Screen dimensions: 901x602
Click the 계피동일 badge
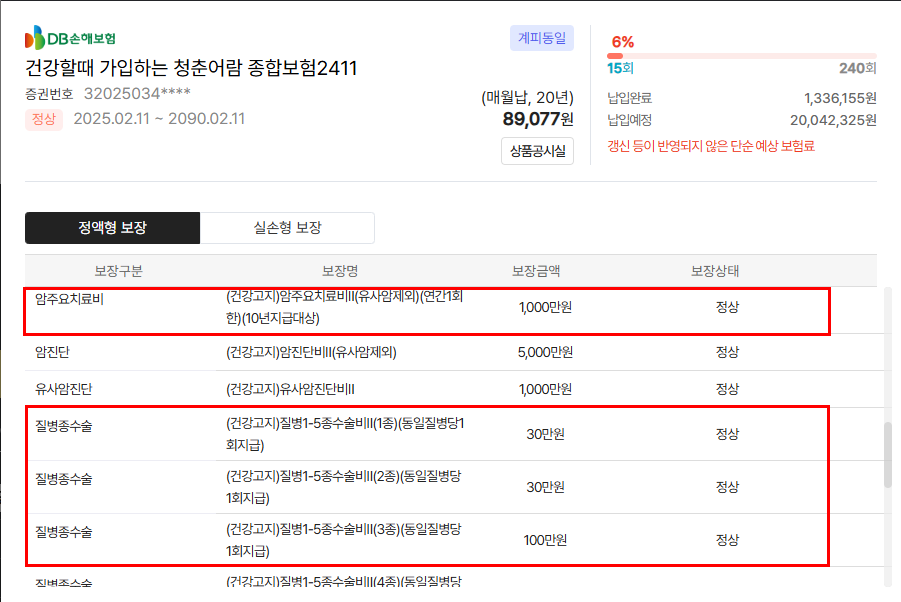tap(541, 39)
